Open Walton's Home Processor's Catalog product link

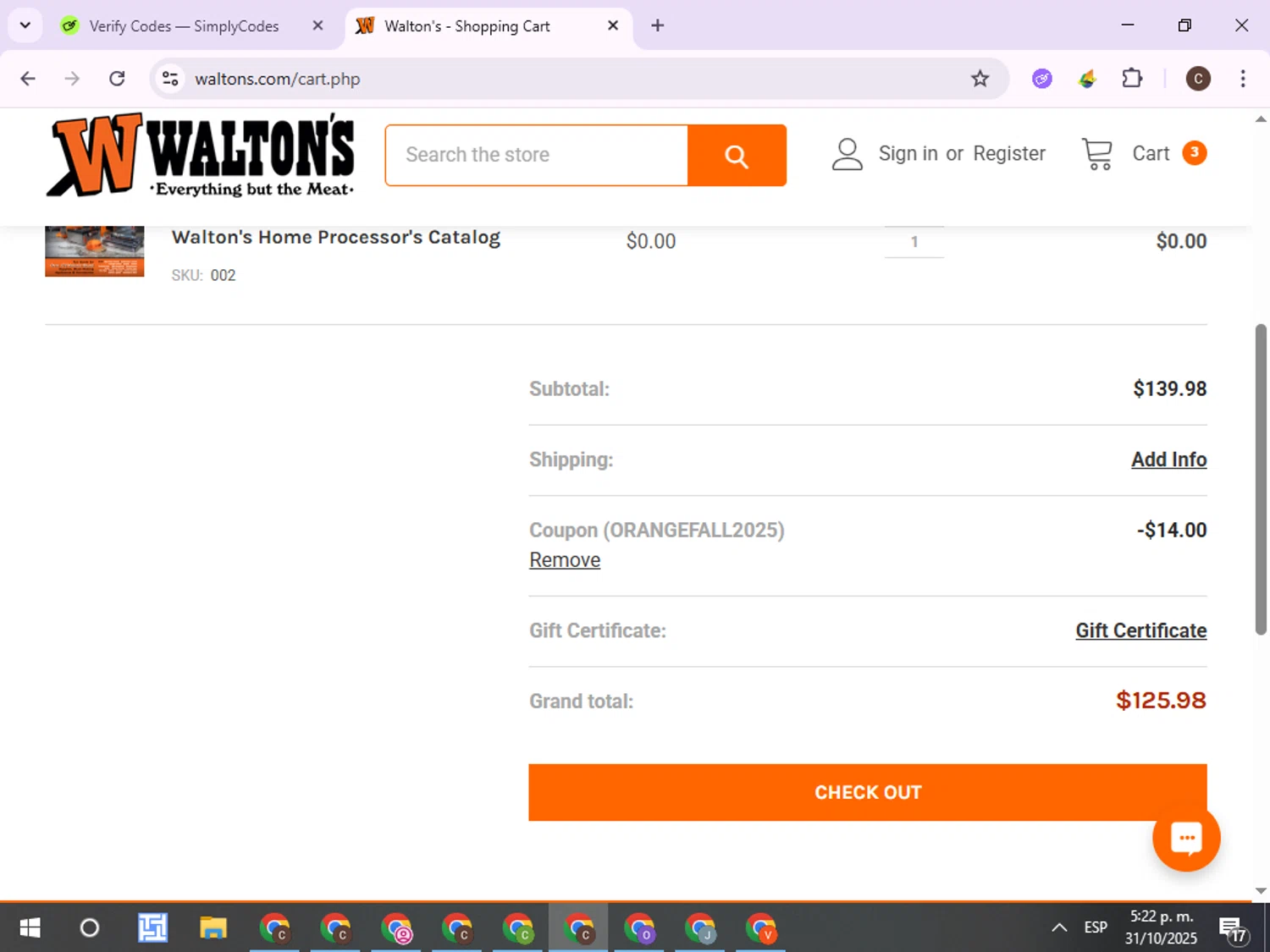(x=336, y=237)
